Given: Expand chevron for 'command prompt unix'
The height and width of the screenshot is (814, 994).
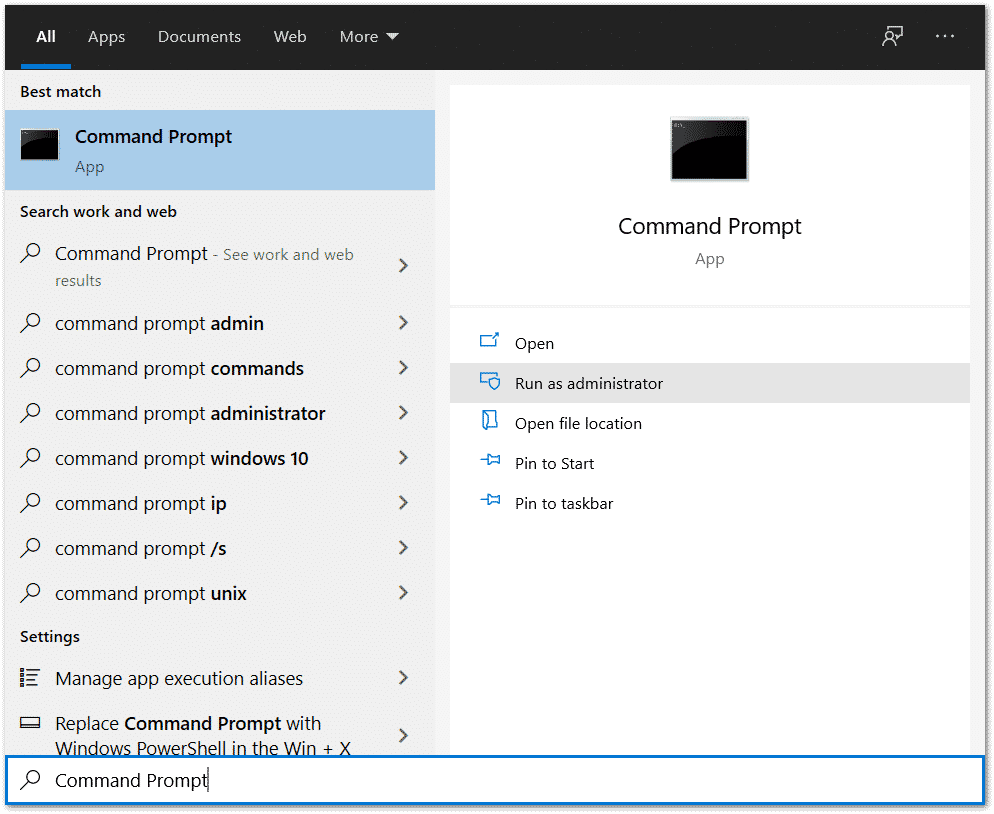Looking at the screenshot, I should [x=403, y=593].
